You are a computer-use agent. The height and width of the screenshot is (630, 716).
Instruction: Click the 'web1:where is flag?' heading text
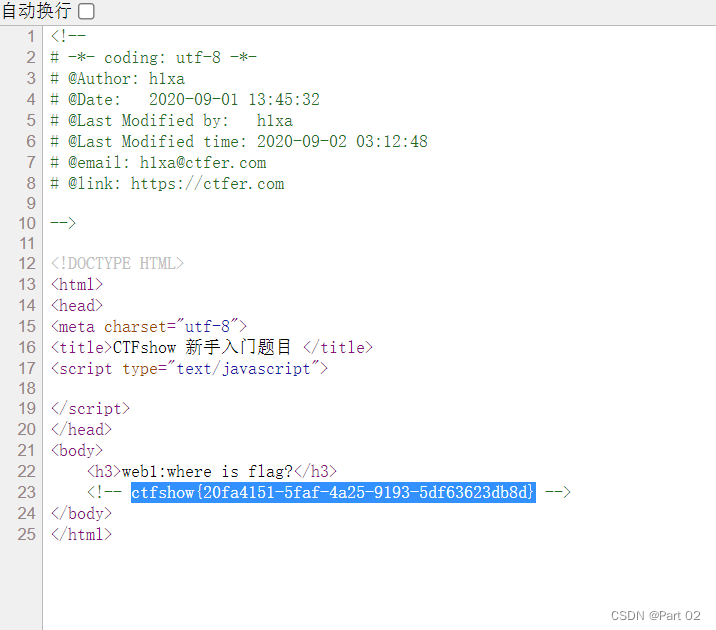(207, 471)
